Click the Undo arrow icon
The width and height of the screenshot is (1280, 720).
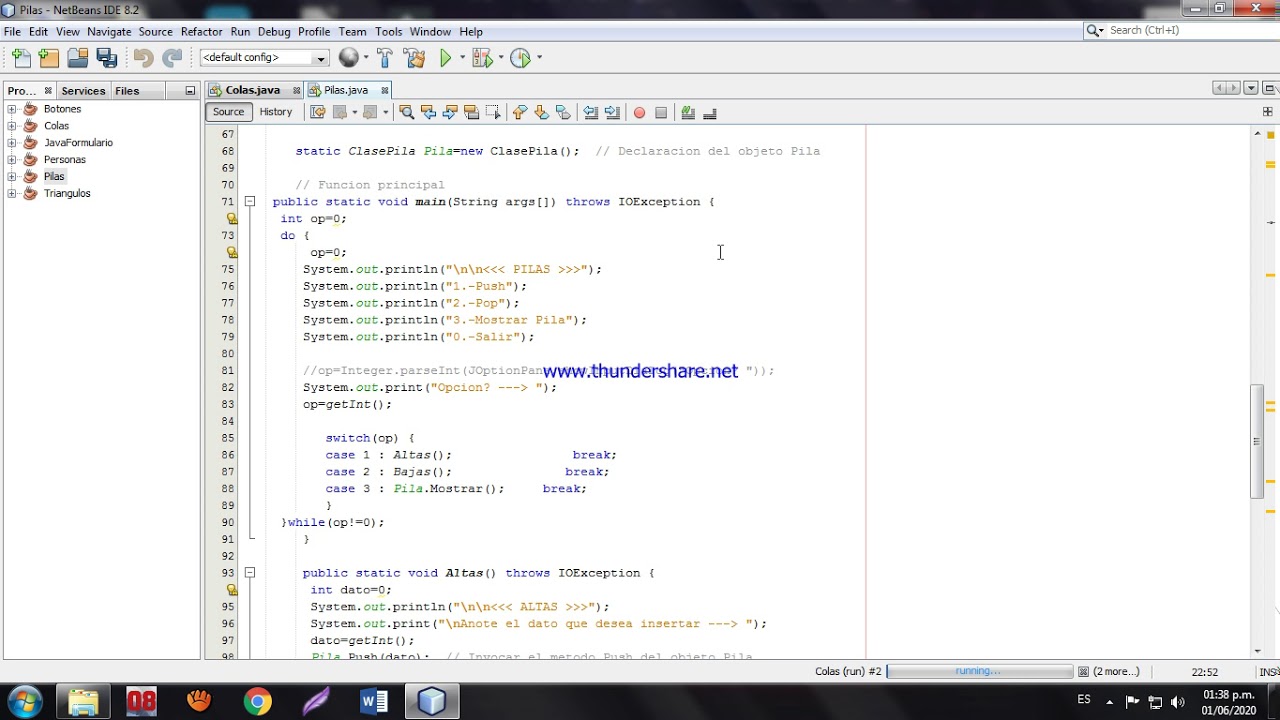(x=143, y=58)
